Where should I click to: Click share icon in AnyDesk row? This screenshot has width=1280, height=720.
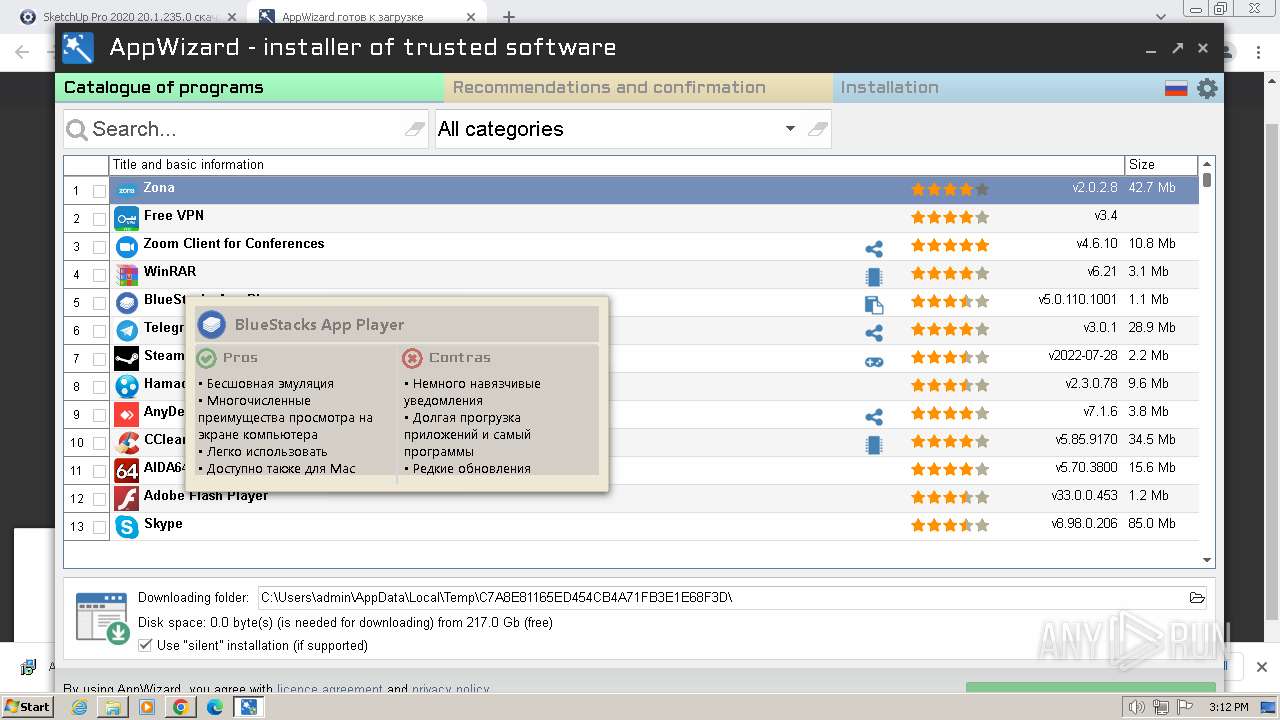[x=874, y=417]
